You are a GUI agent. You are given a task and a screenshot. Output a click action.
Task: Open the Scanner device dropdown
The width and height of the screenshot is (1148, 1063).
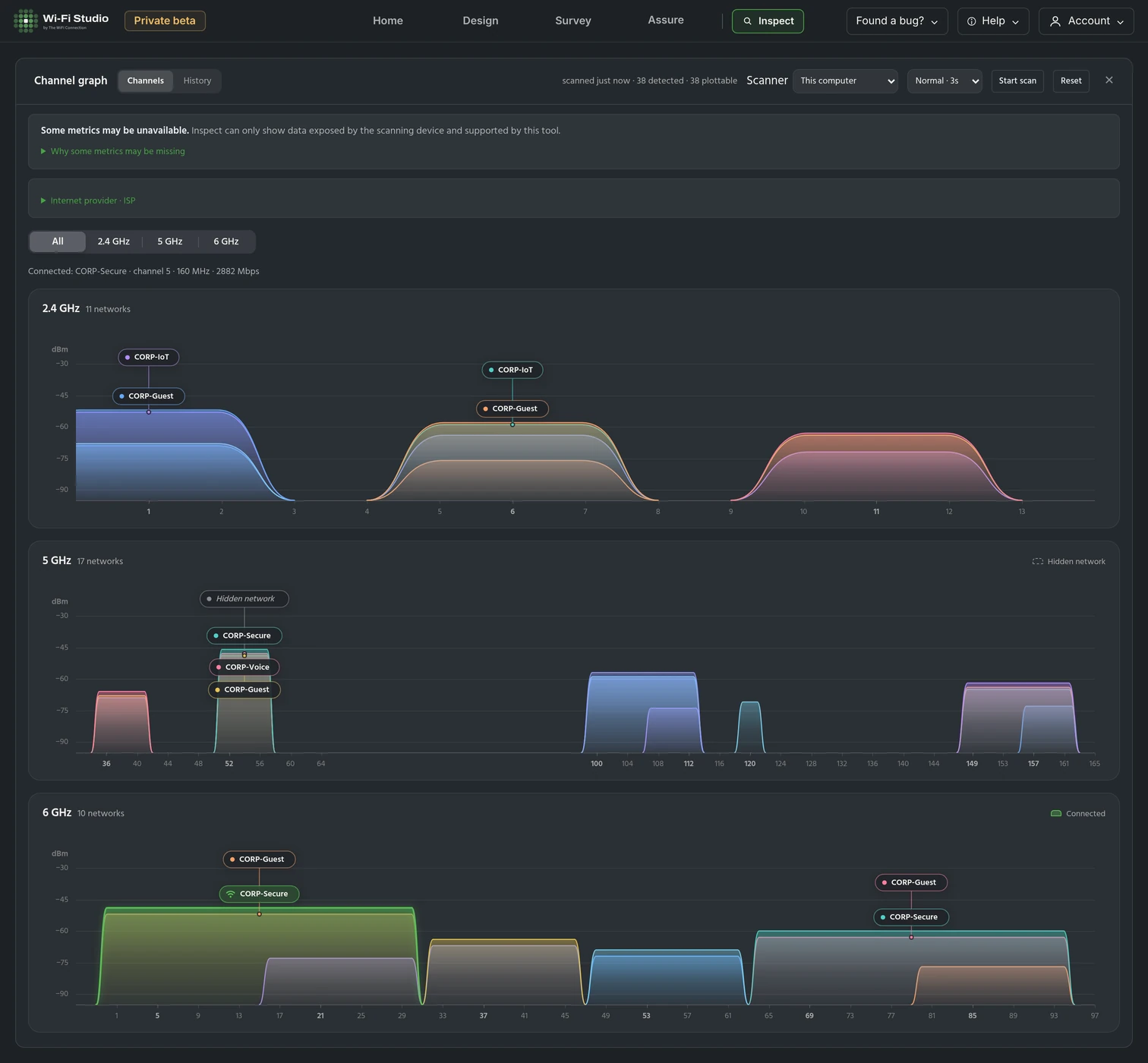pos(845,80)
